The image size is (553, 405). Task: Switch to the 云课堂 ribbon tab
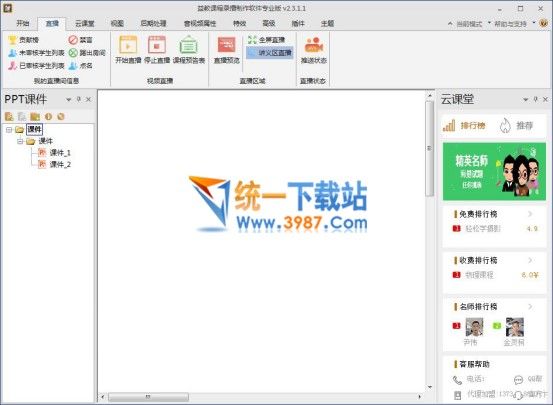(85, 24)
